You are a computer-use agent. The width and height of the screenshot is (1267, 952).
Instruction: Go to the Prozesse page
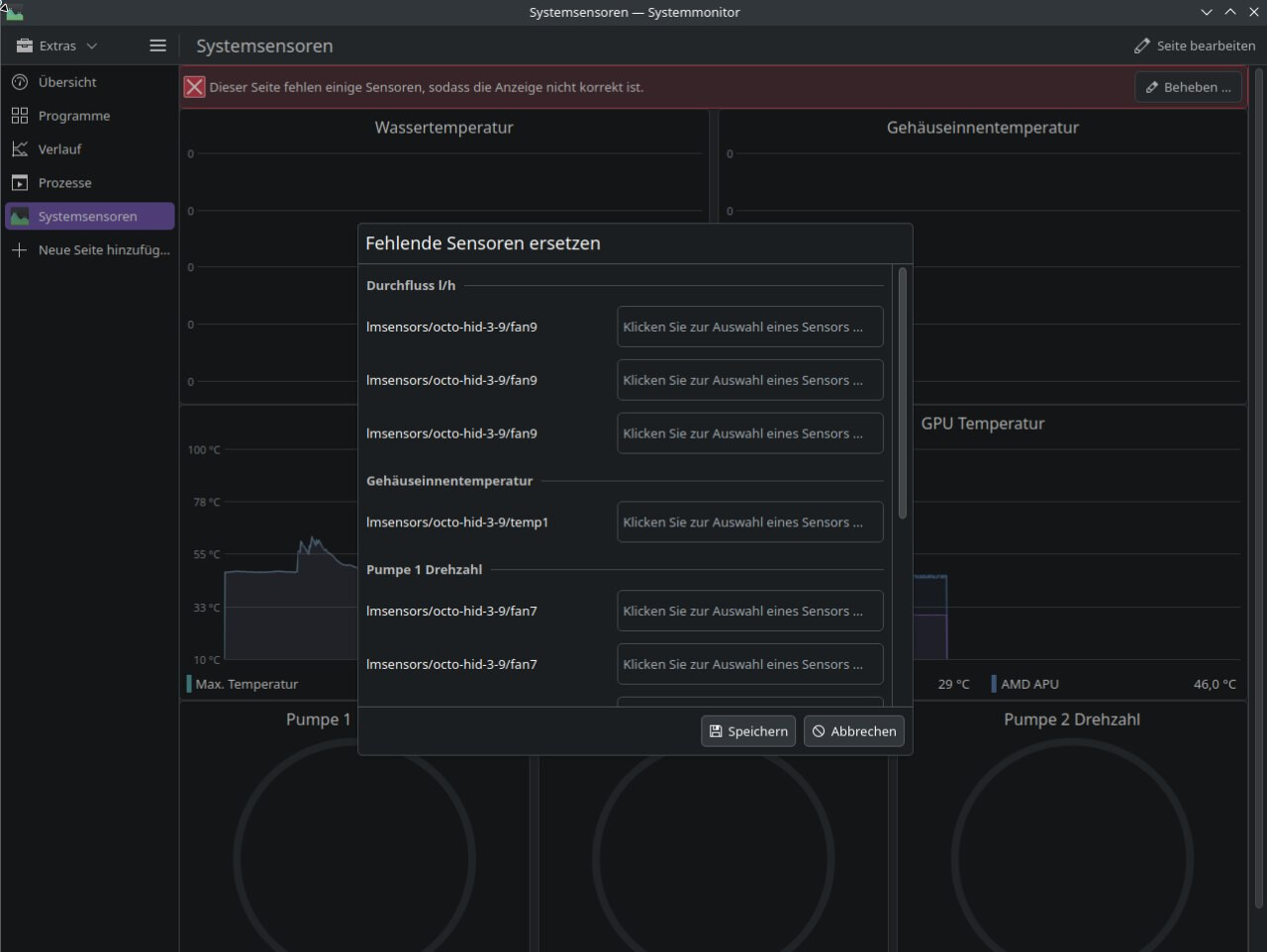pyautogui.click(x=89, y=183)
